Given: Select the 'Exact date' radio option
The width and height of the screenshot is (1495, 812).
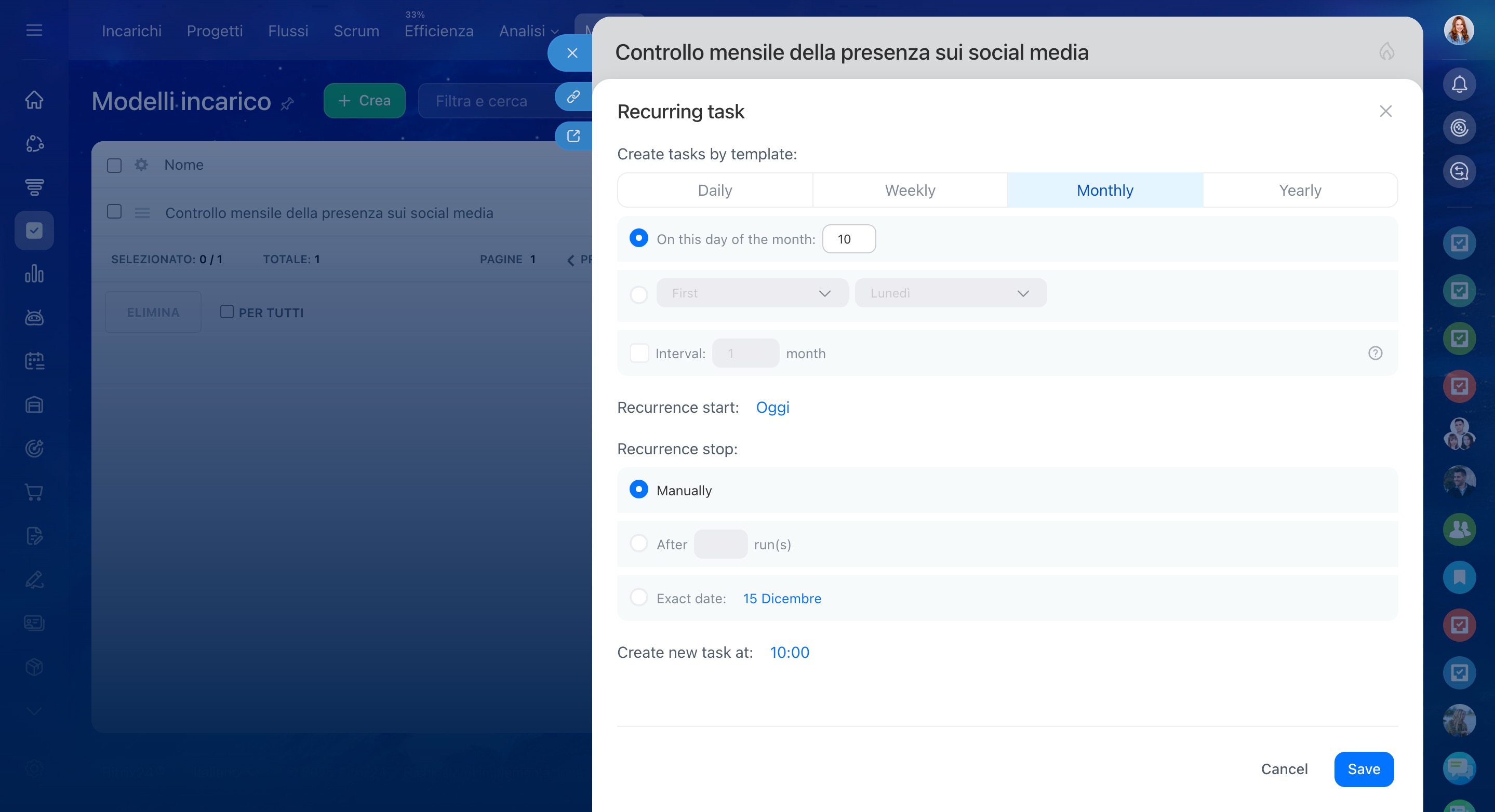Looking at the screenshot, I should pos(638,598).
